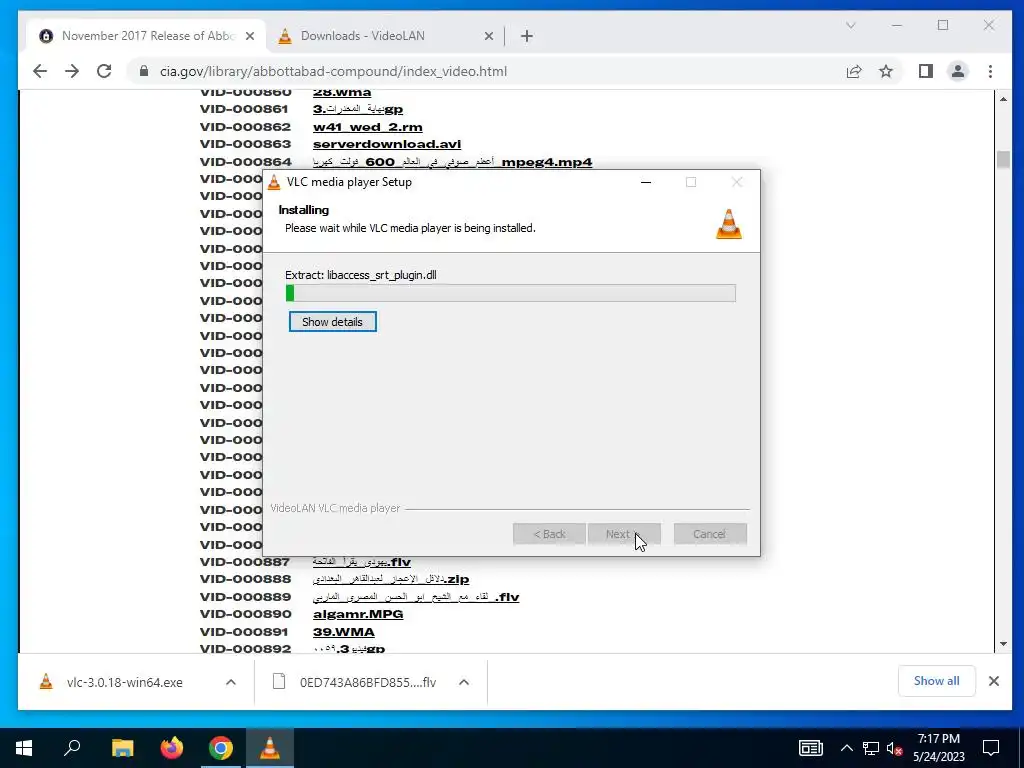The width and height of the screenshot is (1024, 768).
Task: Bookmark this page with the star icon
Action: (x=886, y=71)
